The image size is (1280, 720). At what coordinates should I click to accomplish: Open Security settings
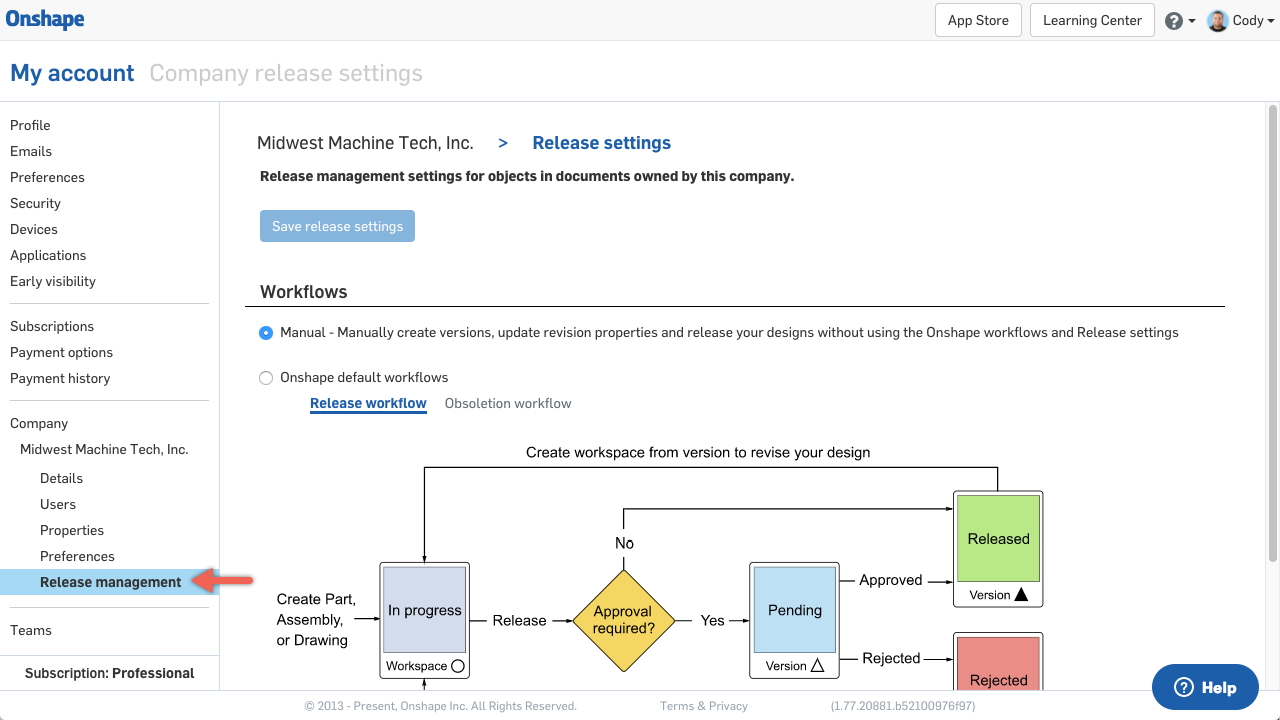coord(35,203)
